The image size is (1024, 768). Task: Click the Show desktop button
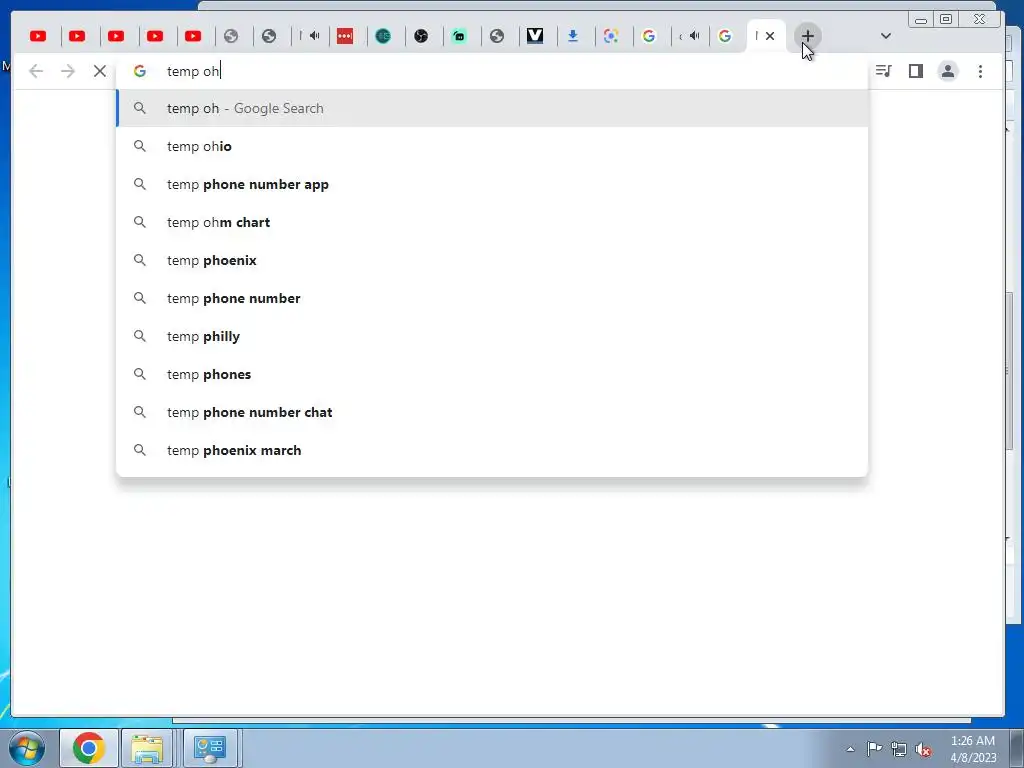pyautogui.click(x=1017, y=748)
